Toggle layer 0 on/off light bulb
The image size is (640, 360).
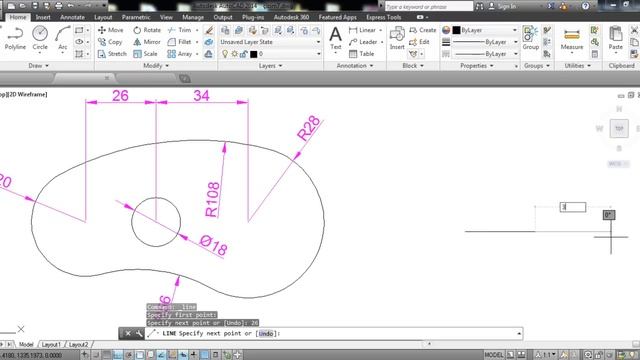point(224,54)
